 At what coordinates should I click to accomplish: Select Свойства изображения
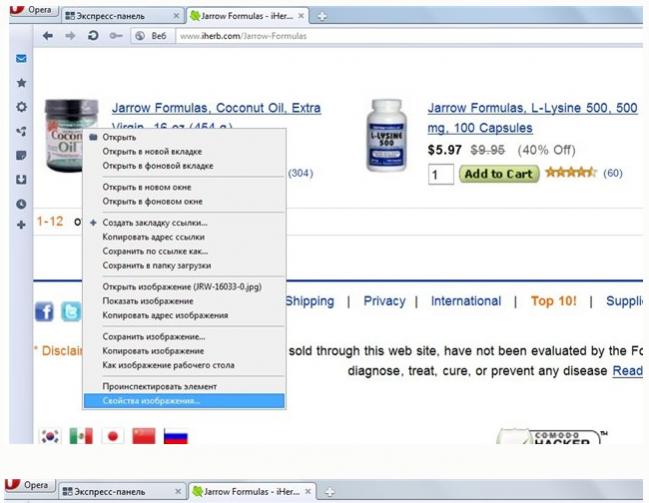pyautogui.click(x=184, y=401)
